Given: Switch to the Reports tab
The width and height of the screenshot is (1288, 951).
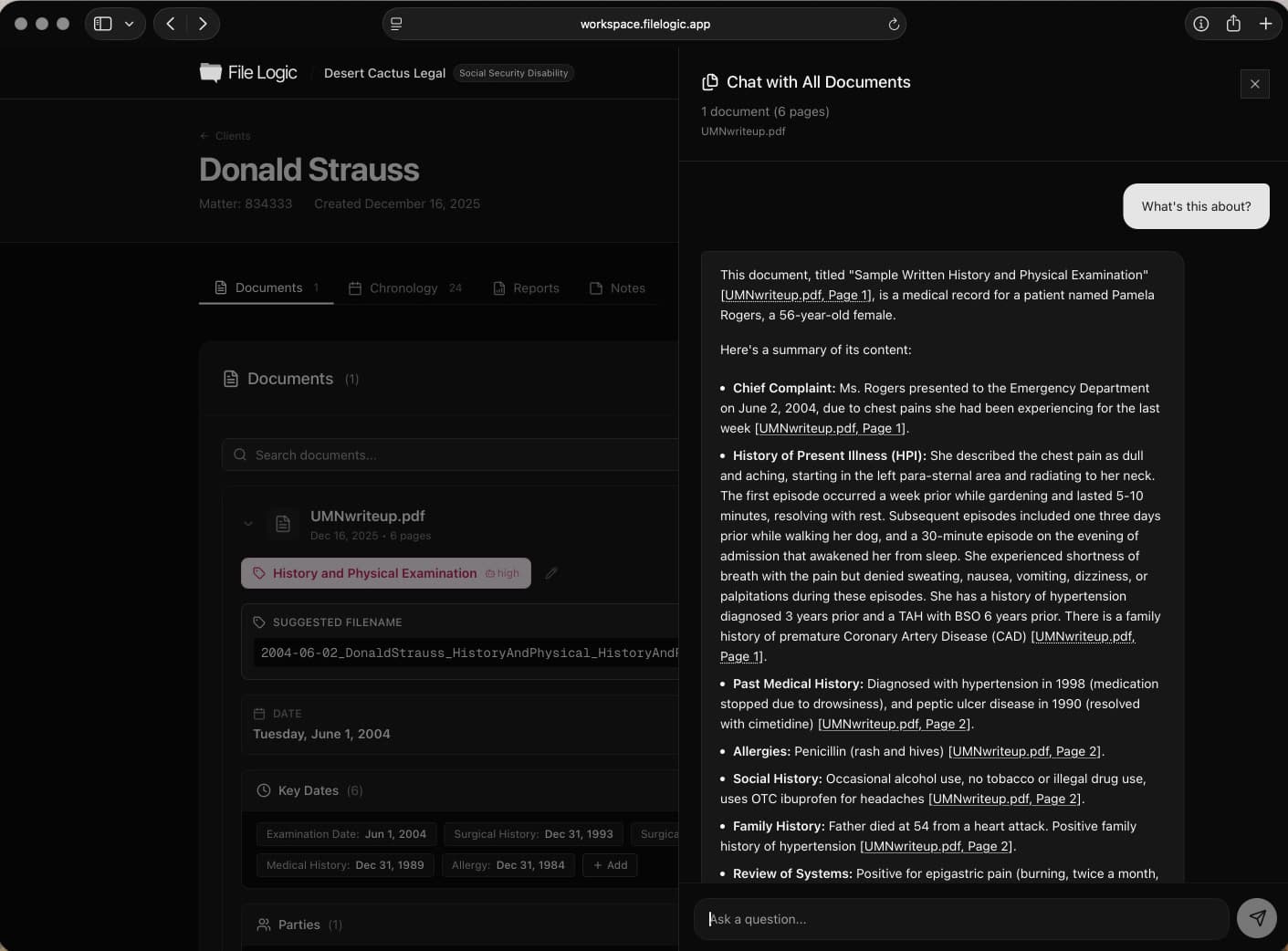Looking at the screenshot, I should [x=526, y=287].
